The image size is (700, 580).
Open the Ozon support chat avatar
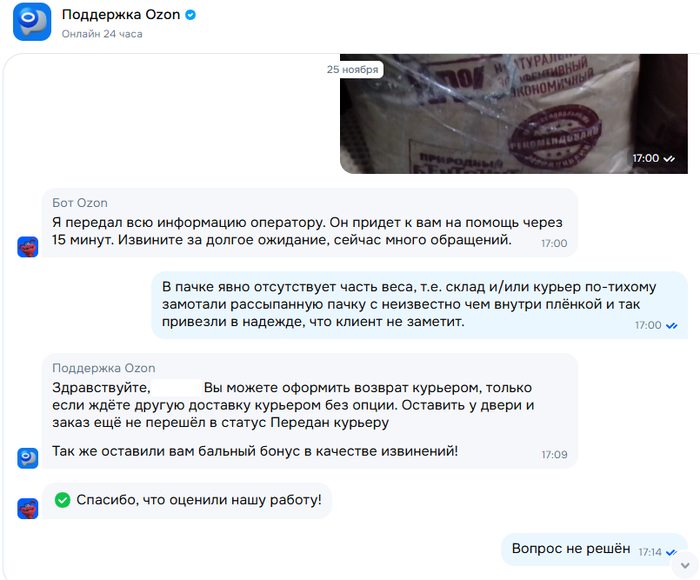(x=32, y=22)
